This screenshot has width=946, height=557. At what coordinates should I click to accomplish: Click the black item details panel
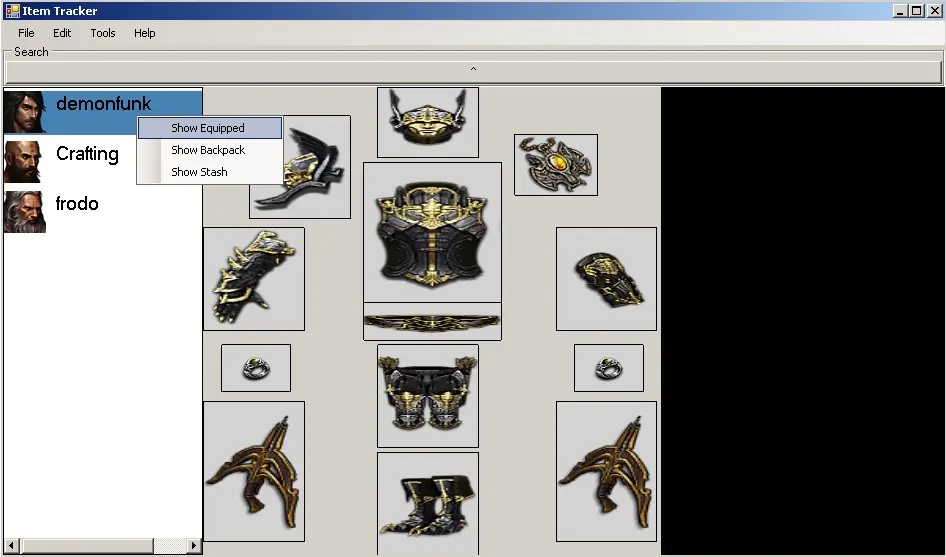point(802,321)
